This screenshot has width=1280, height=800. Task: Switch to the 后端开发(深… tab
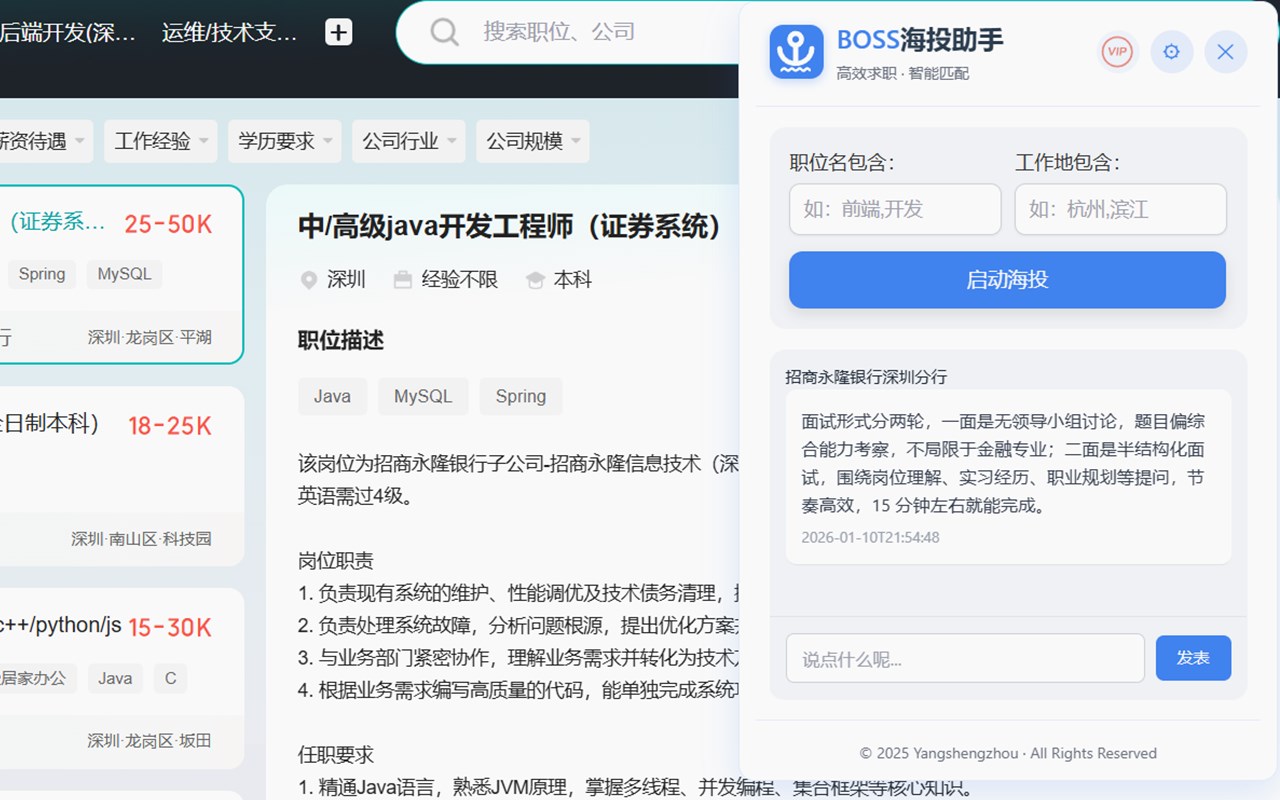click(x=68, y=32)
